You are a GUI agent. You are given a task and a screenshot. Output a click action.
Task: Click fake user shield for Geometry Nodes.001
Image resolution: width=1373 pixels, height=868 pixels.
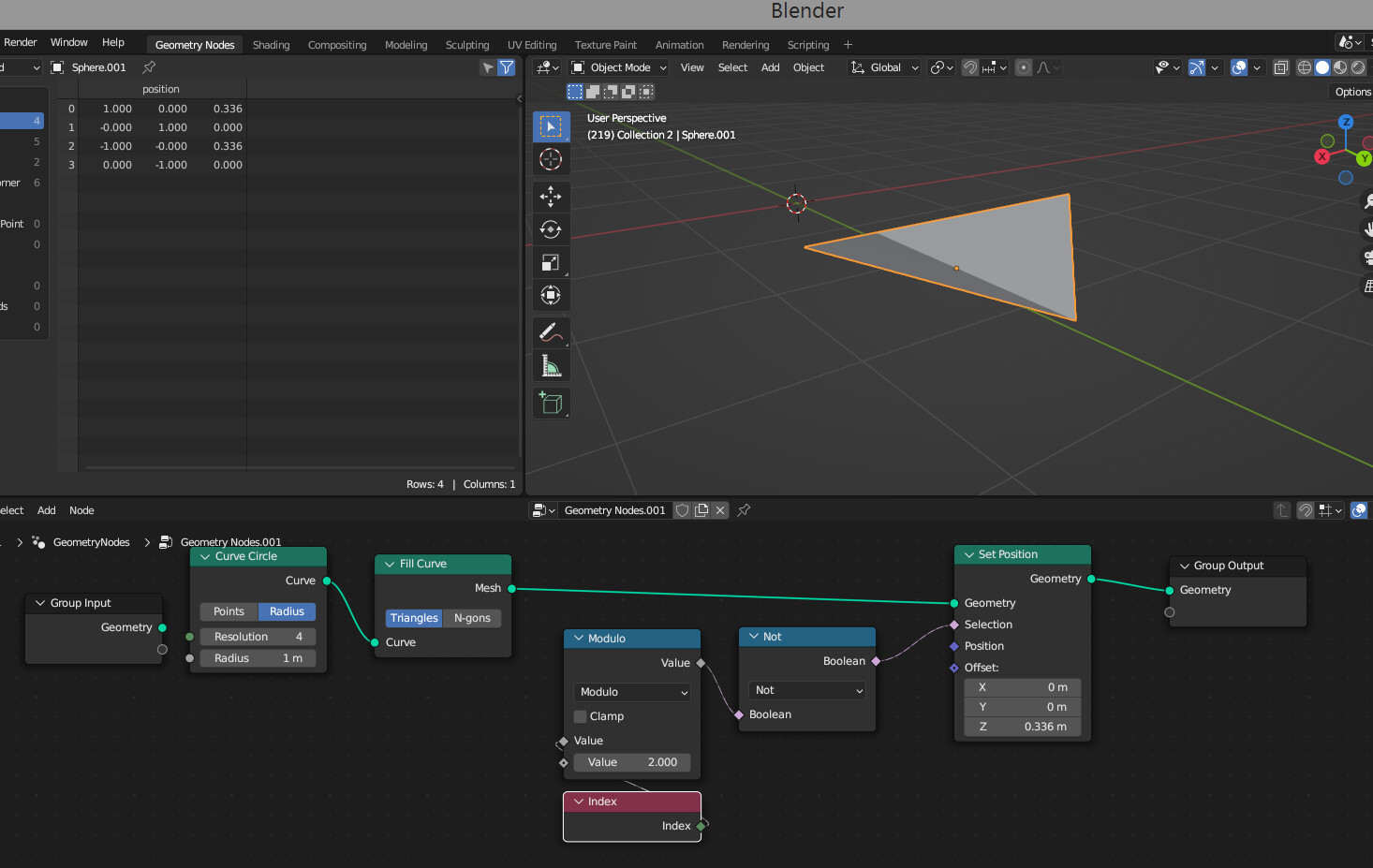pos(683,510)
